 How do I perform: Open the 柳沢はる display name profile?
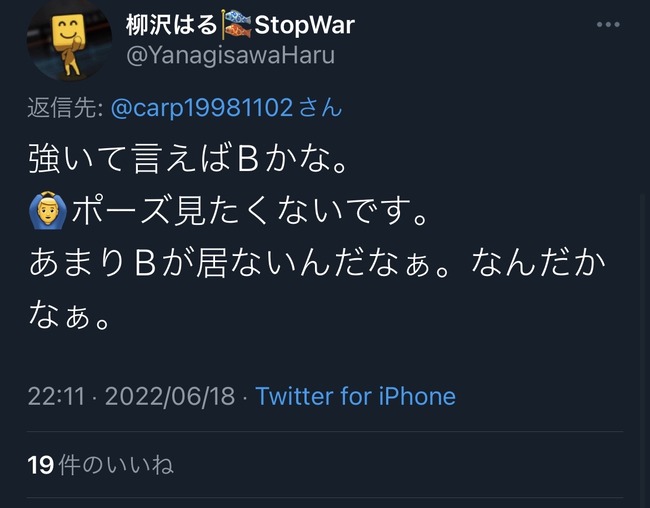tap(171, 25)
